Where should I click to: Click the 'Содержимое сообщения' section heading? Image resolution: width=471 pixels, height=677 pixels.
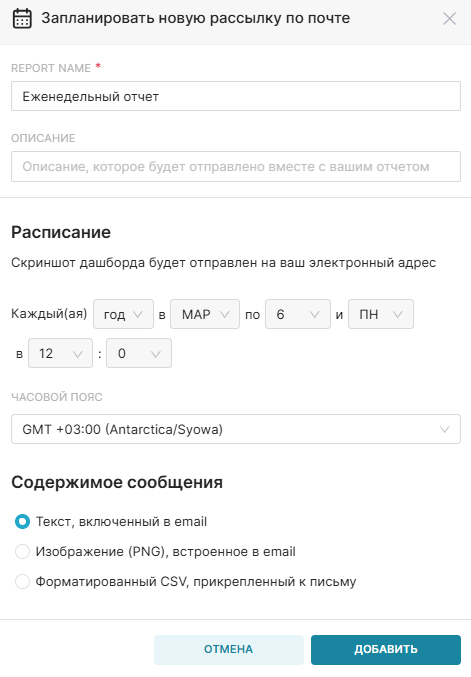click(x=117, y=482)
